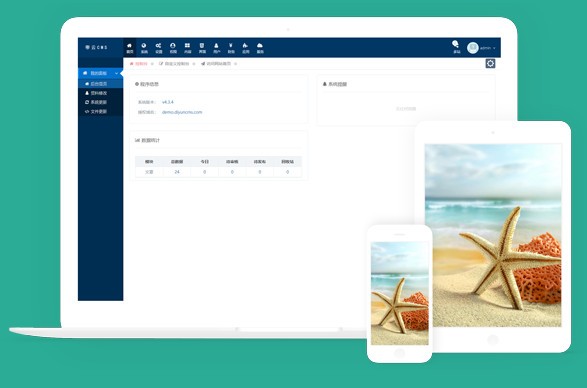Select the globe System icon in navbar
Viewport: 587px width, 388px height.
click(x=144, y=48)
